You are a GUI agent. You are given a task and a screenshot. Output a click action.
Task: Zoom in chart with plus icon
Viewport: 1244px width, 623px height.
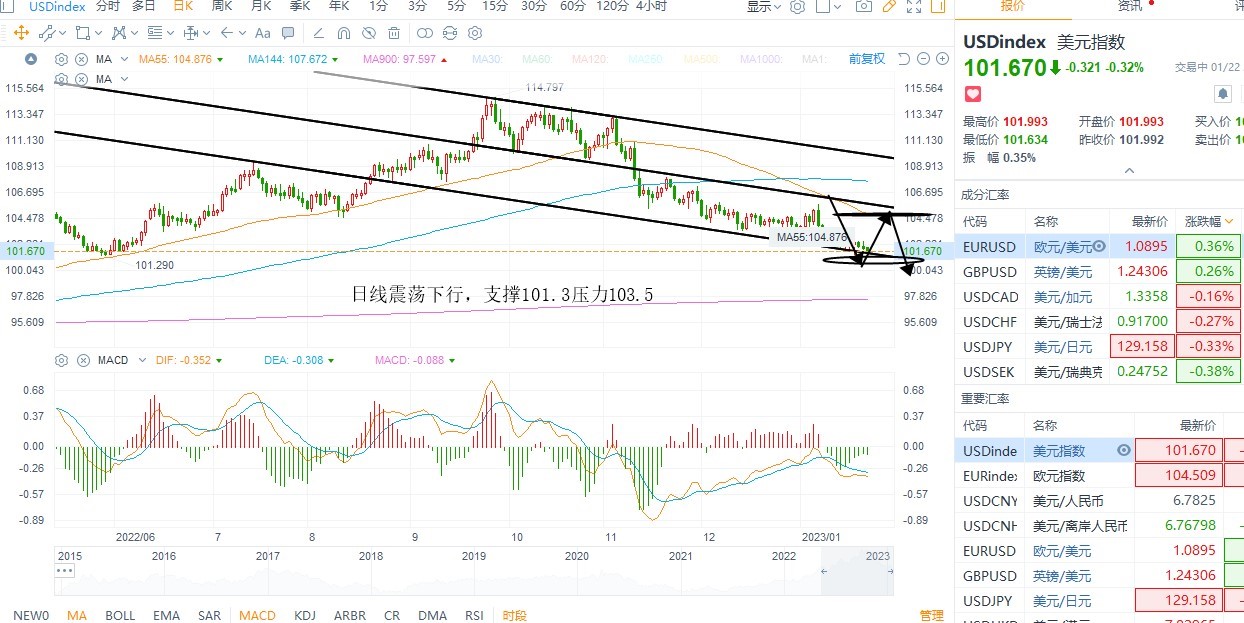941,59
